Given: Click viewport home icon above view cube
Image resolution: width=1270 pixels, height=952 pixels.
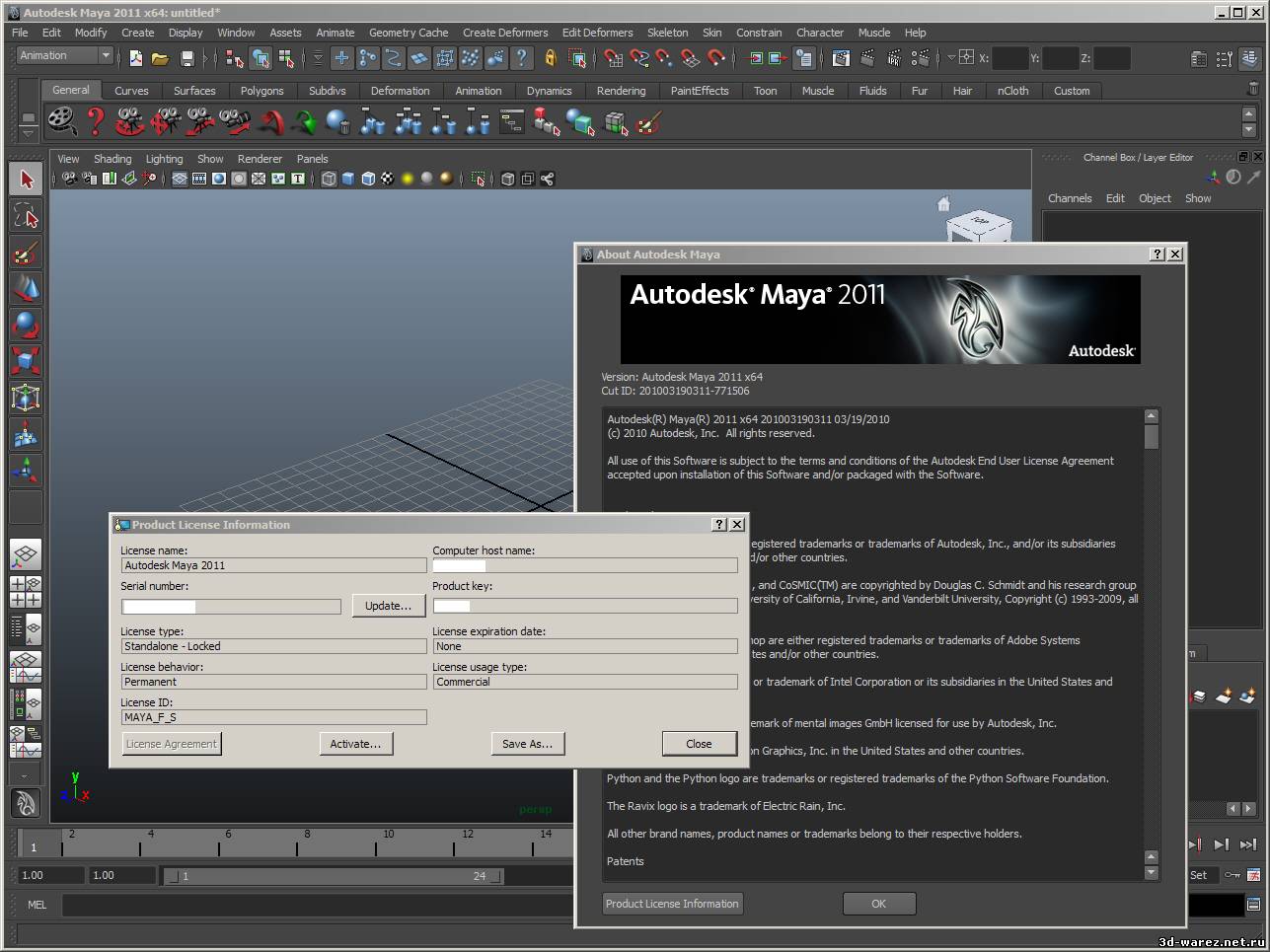Looking at the screenshot, I should pyautogui.click(x=943, y=204).
